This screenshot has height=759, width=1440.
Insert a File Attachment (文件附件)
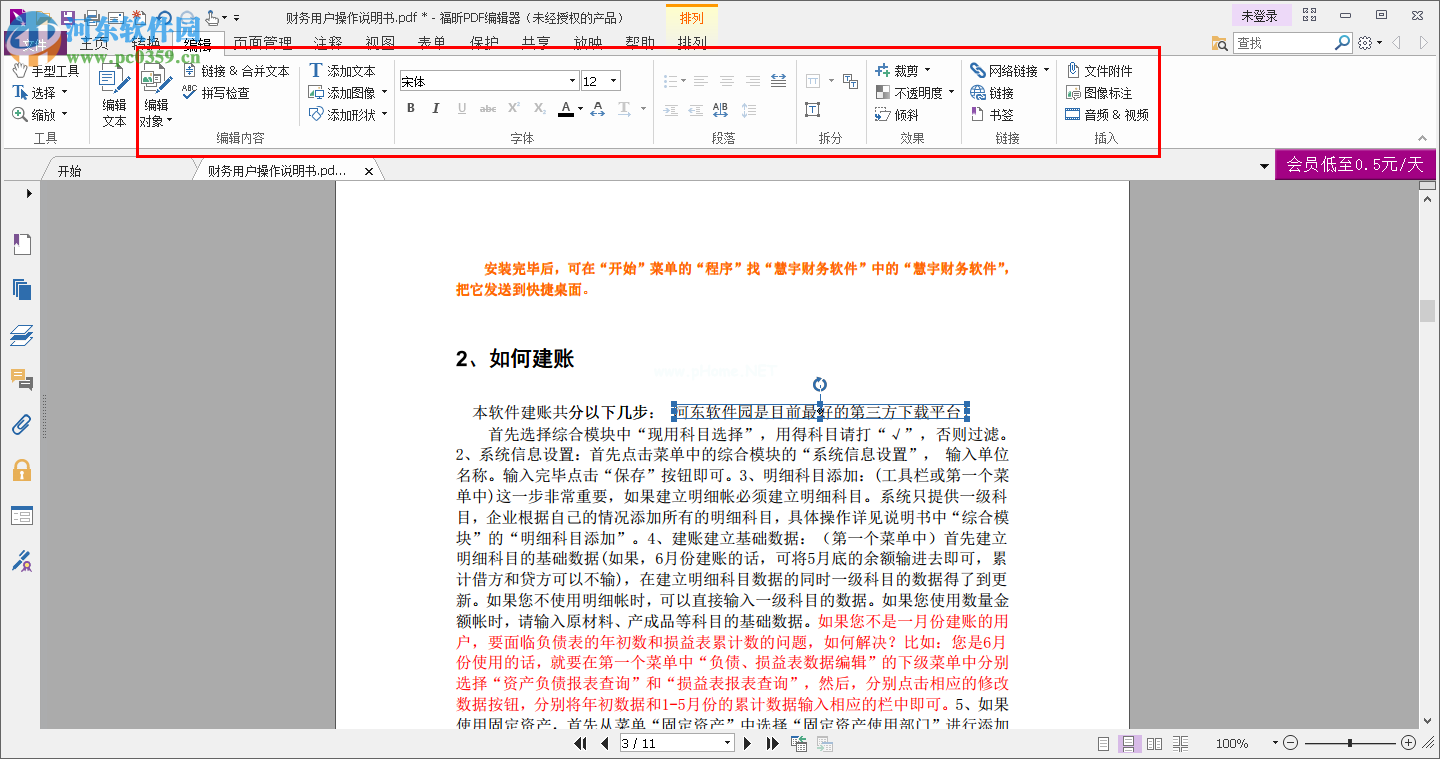coord(1099,71)
